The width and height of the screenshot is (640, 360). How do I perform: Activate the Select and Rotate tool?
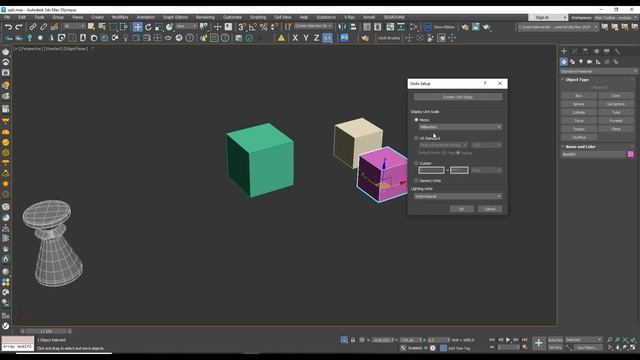point(148,27)
